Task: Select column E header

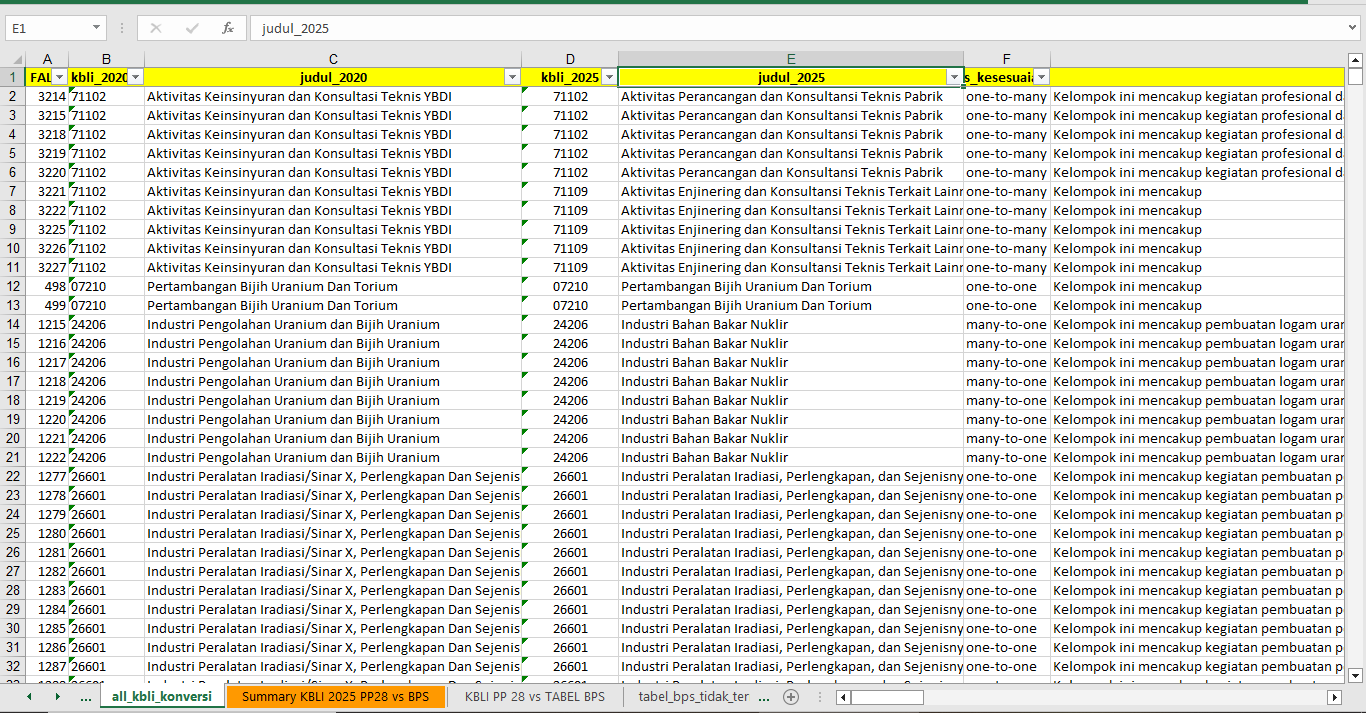Action: 791,59
